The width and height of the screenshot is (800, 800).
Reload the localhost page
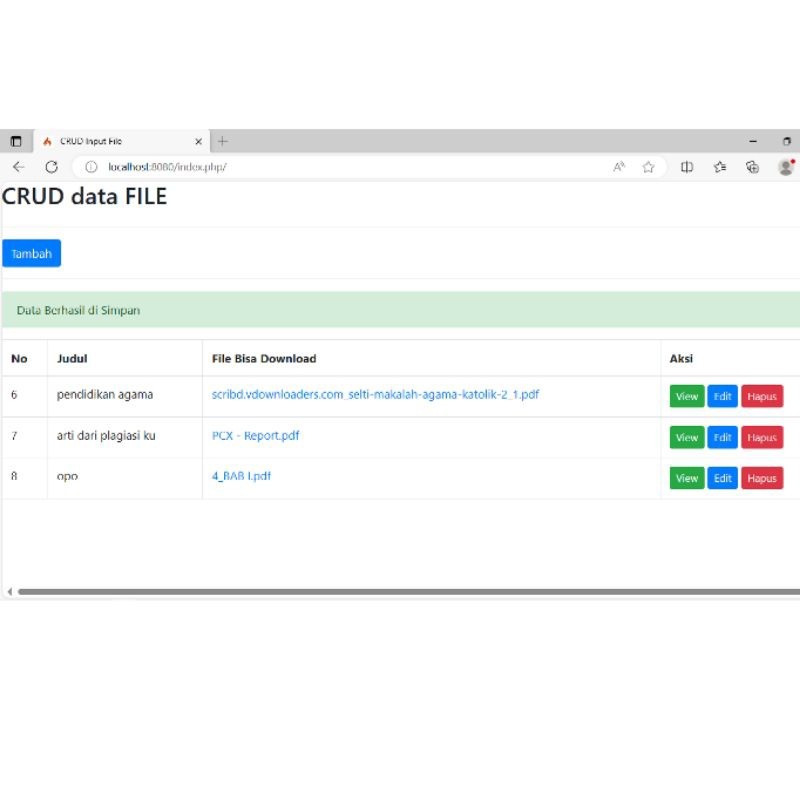click(x=51, y=167)
